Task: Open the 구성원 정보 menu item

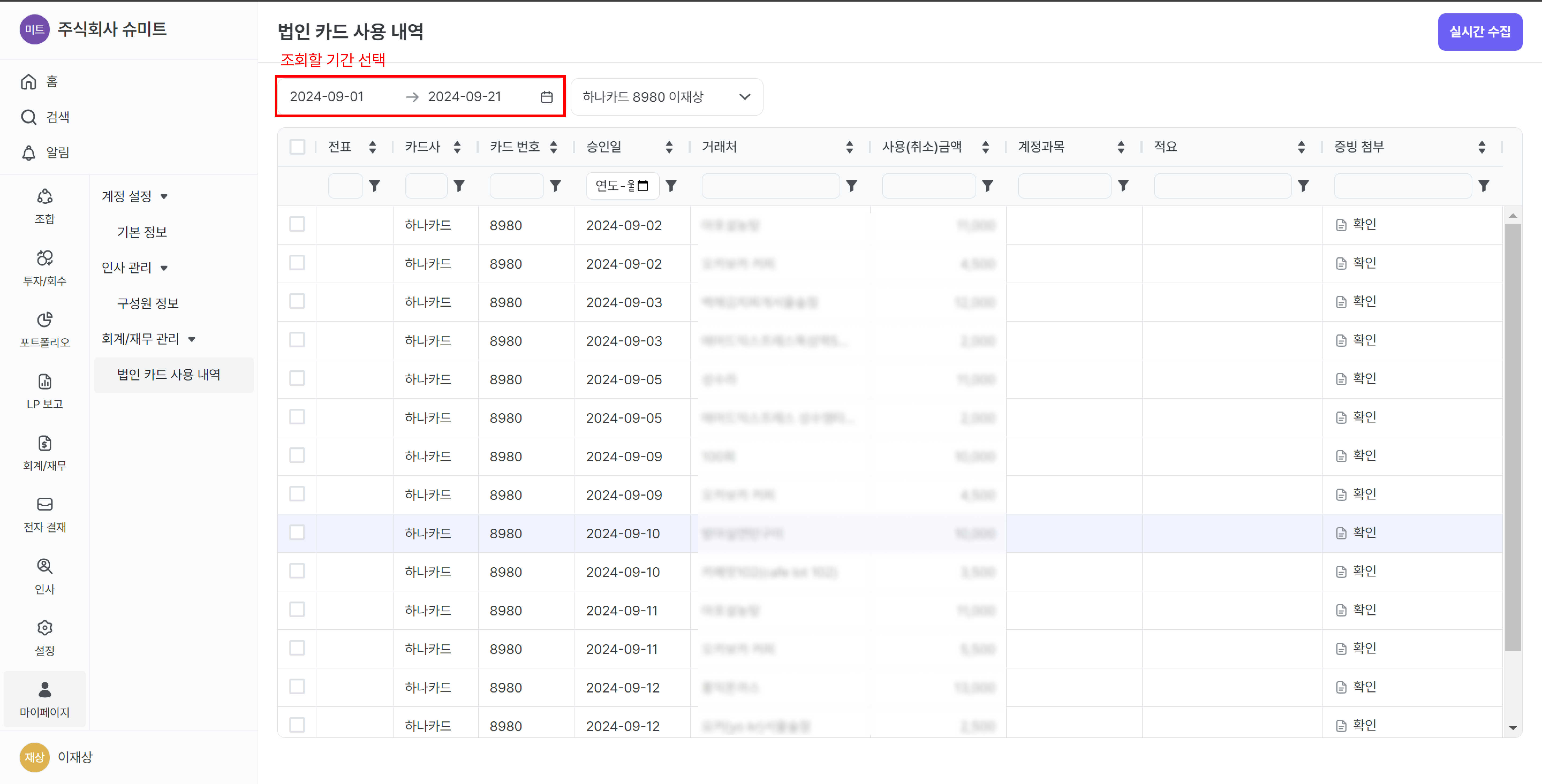Action: point(148,303)
